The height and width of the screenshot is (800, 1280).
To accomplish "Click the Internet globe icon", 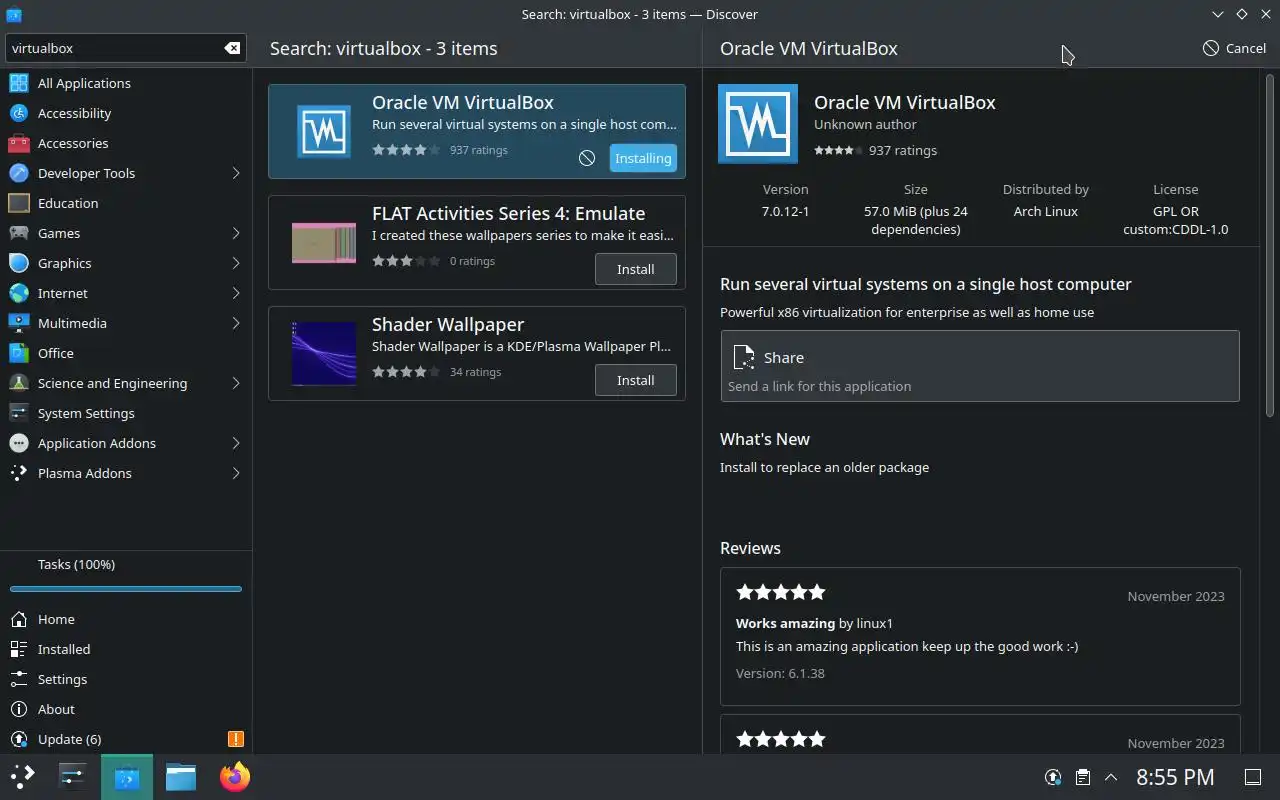I will tap(18, 293).
